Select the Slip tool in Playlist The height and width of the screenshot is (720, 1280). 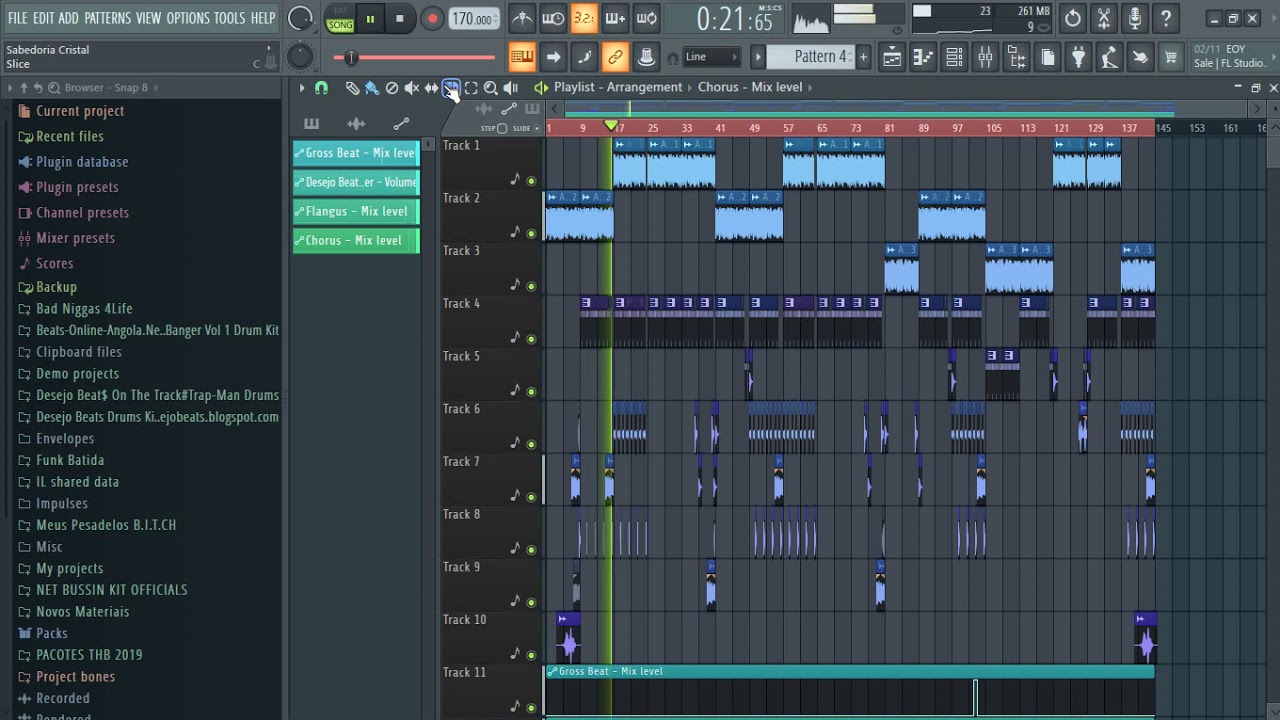[431, 88]
